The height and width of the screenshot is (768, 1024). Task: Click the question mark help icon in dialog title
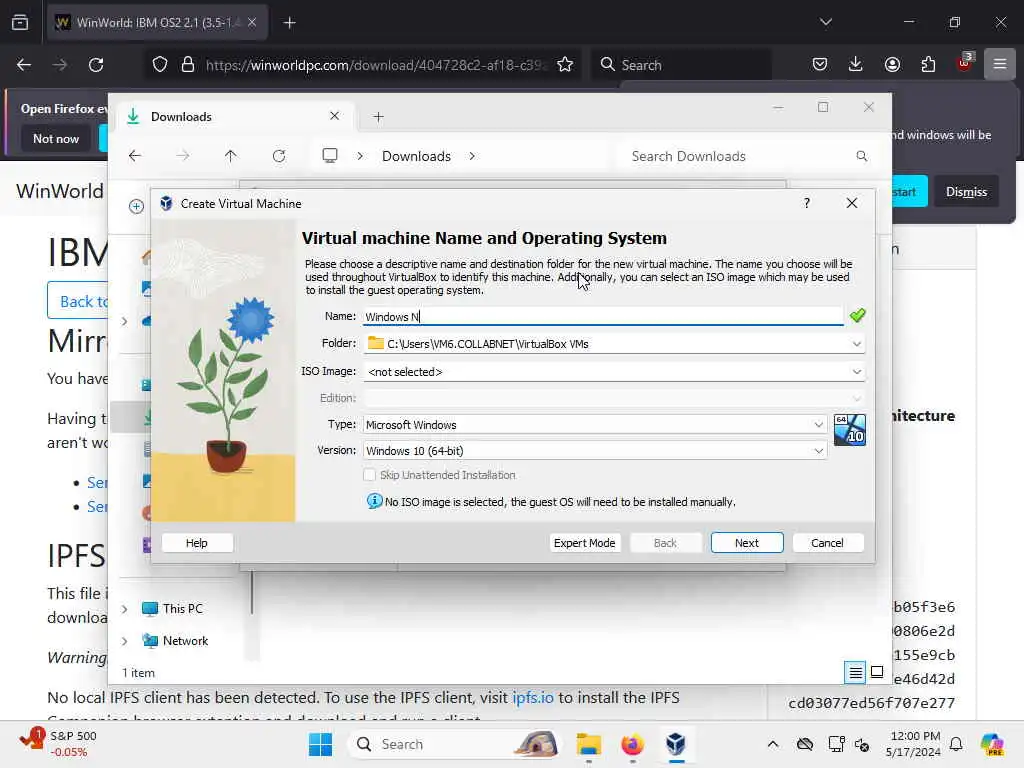pyautogui.click(x=807, y=203)
